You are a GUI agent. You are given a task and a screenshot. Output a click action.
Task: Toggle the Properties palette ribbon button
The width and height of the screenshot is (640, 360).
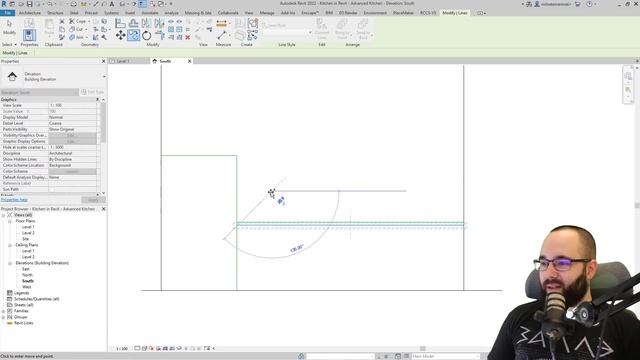click(29, 35)
